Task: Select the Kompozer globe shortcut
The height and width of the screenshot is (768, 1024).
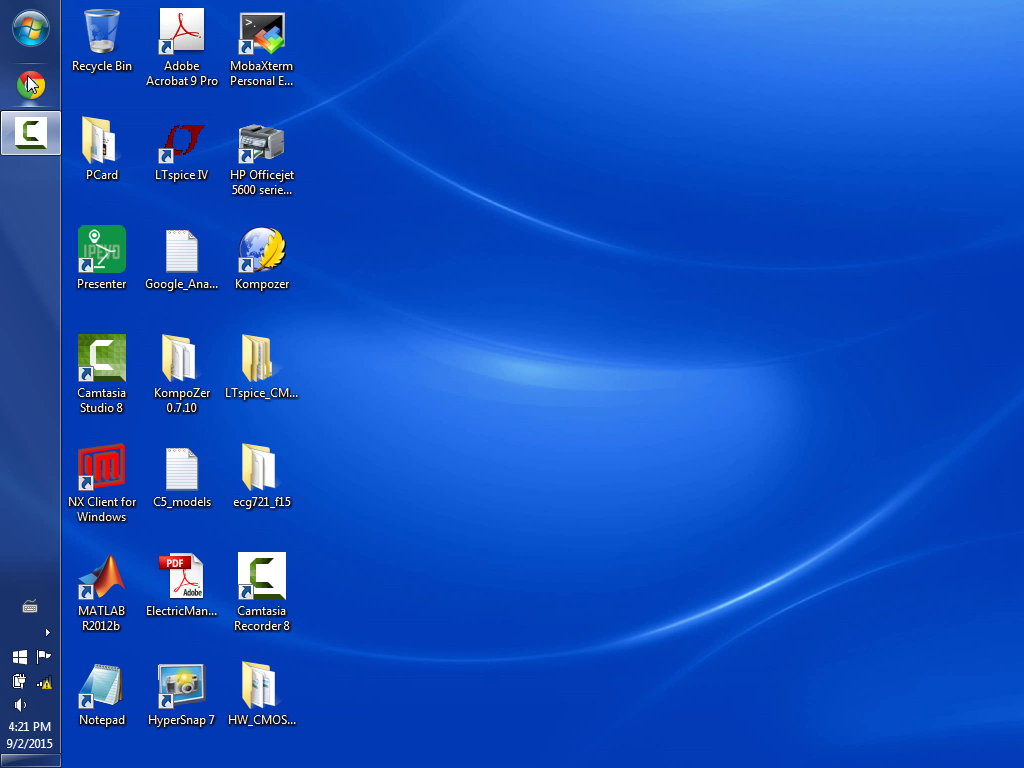Action: click(x=262, y=251)
